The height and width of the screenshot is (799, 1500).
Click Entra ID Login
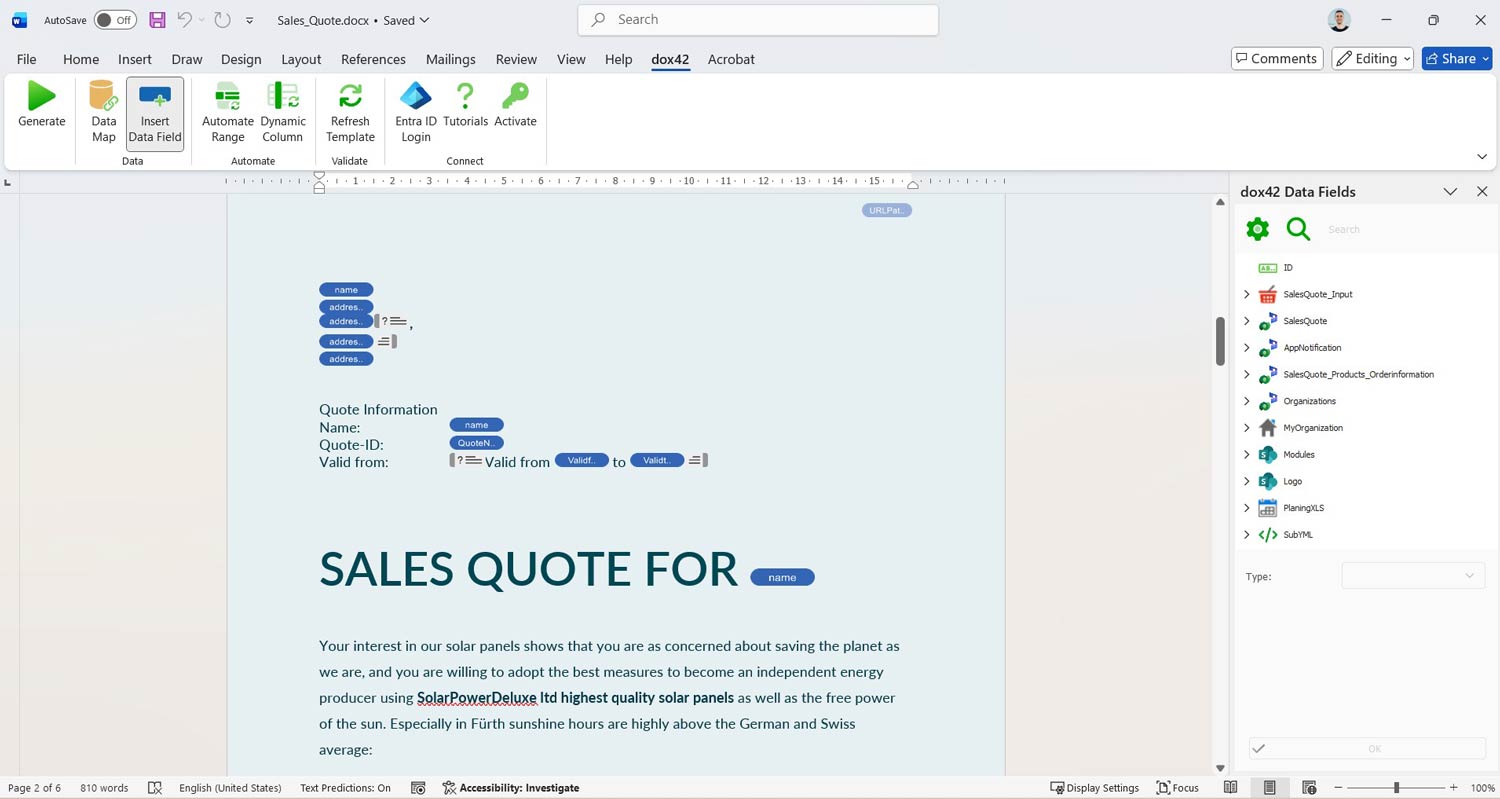(415, 110)
